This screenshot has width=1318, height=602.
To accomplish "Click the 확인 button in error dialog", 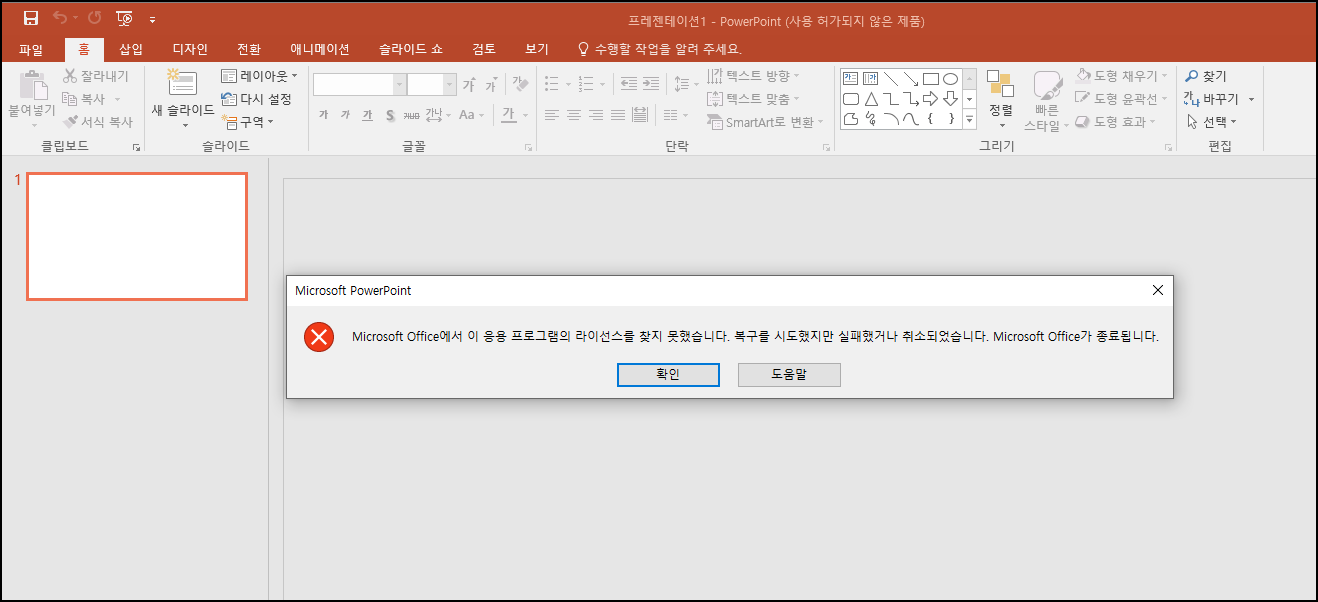I will point(668,374).
